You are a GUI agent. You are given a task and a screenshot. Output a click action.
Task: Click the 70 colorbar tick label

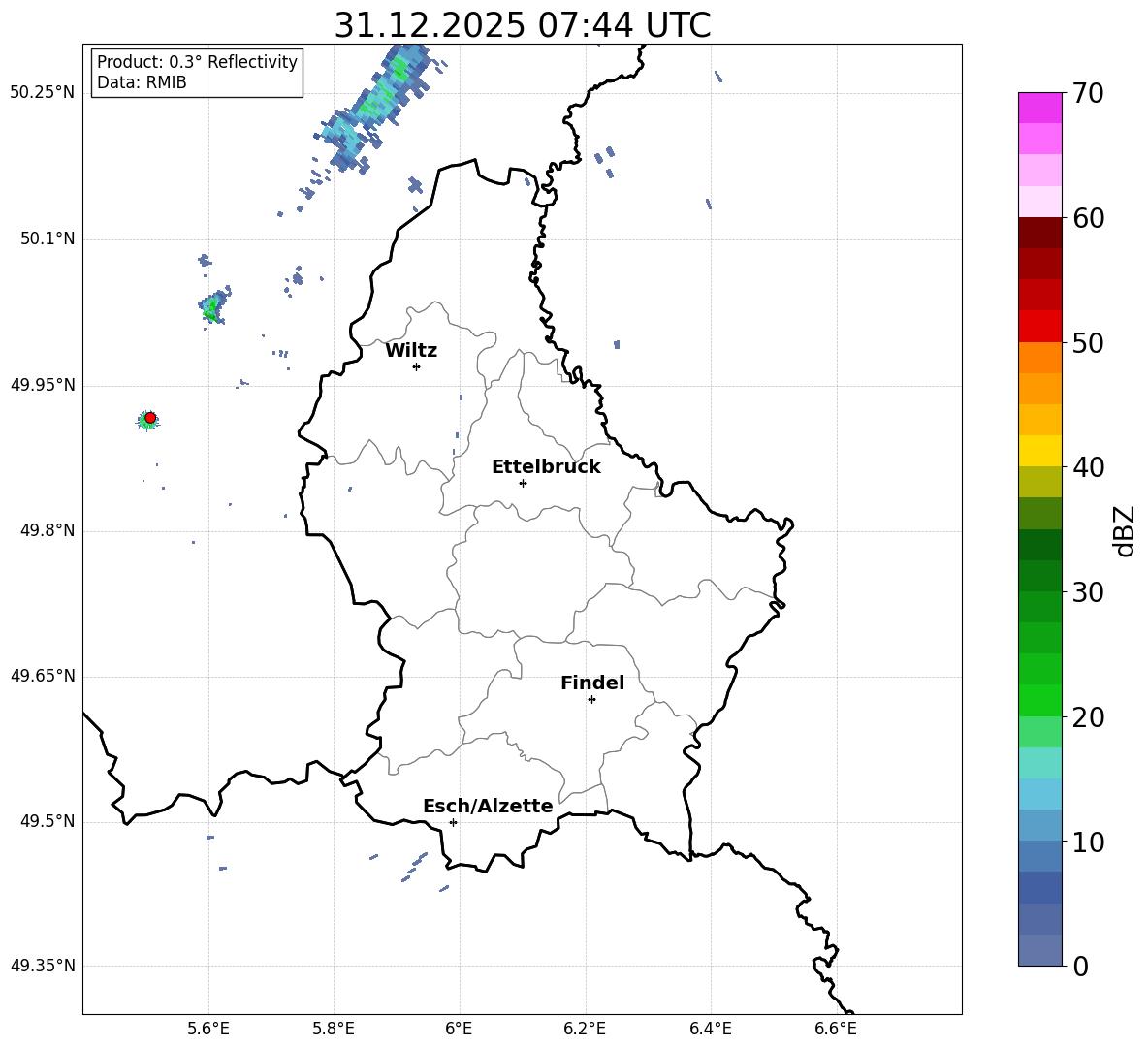click(1088, 94)
